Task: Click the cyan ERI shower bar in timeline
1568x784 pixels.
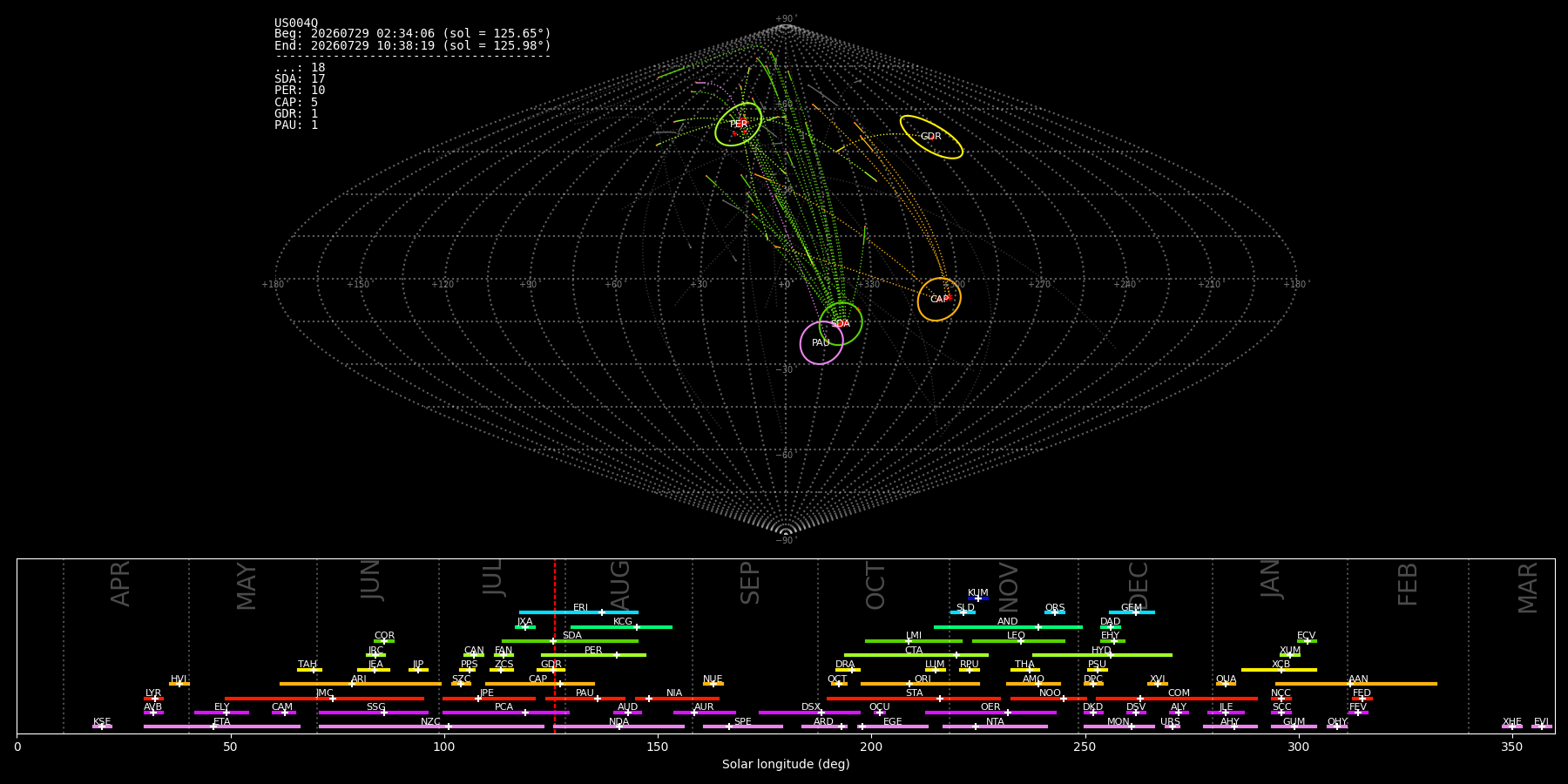Action: point(578,612)
